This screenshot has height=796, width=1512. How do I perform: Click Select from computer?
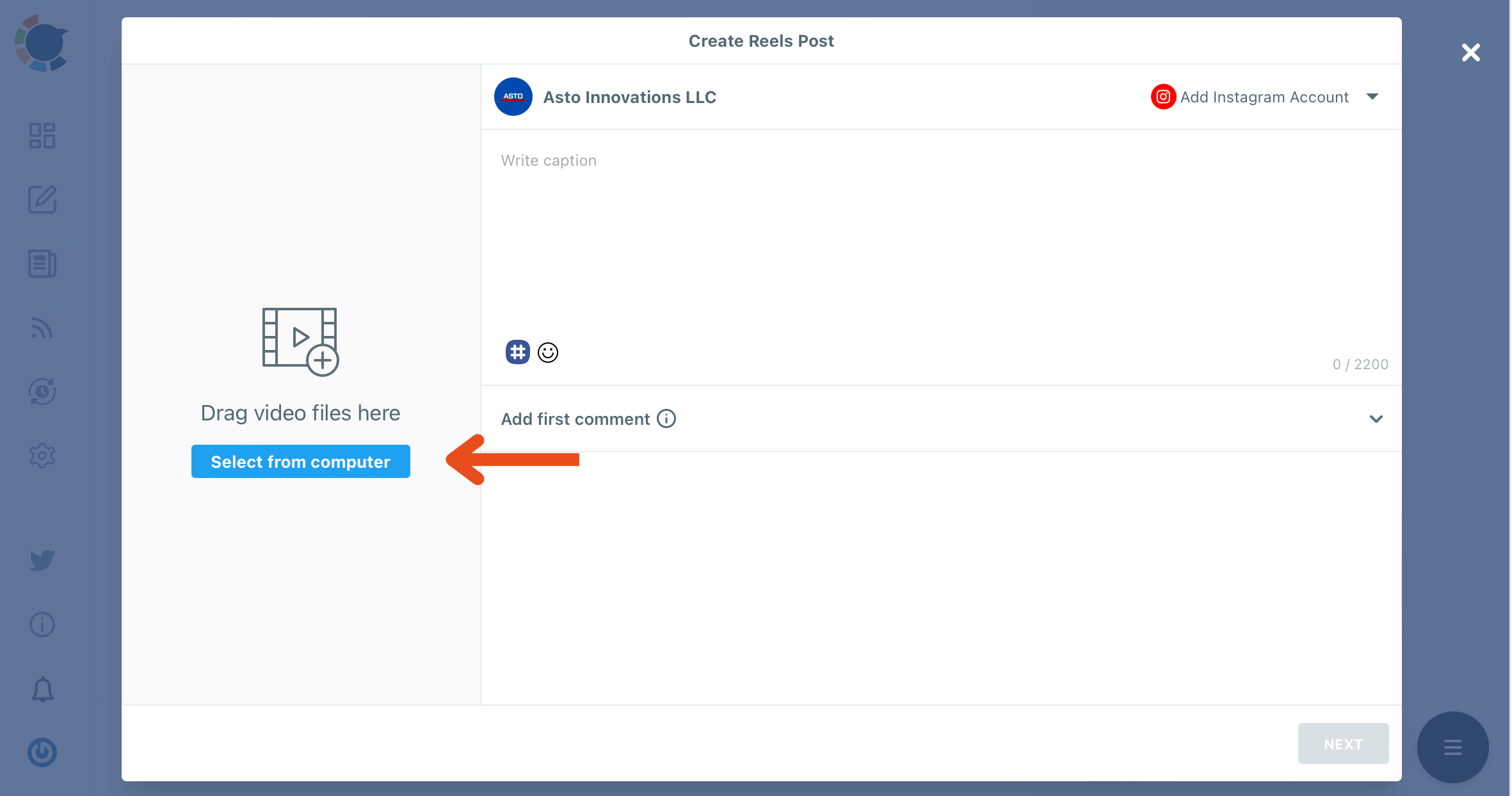pos(300,461)
